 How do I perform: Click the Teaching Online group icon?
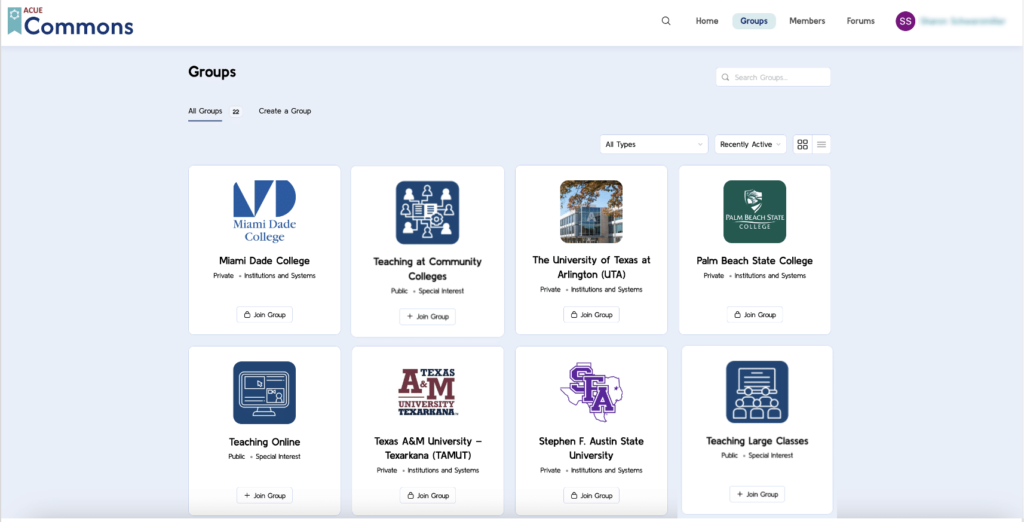click(x=264, y=392)
